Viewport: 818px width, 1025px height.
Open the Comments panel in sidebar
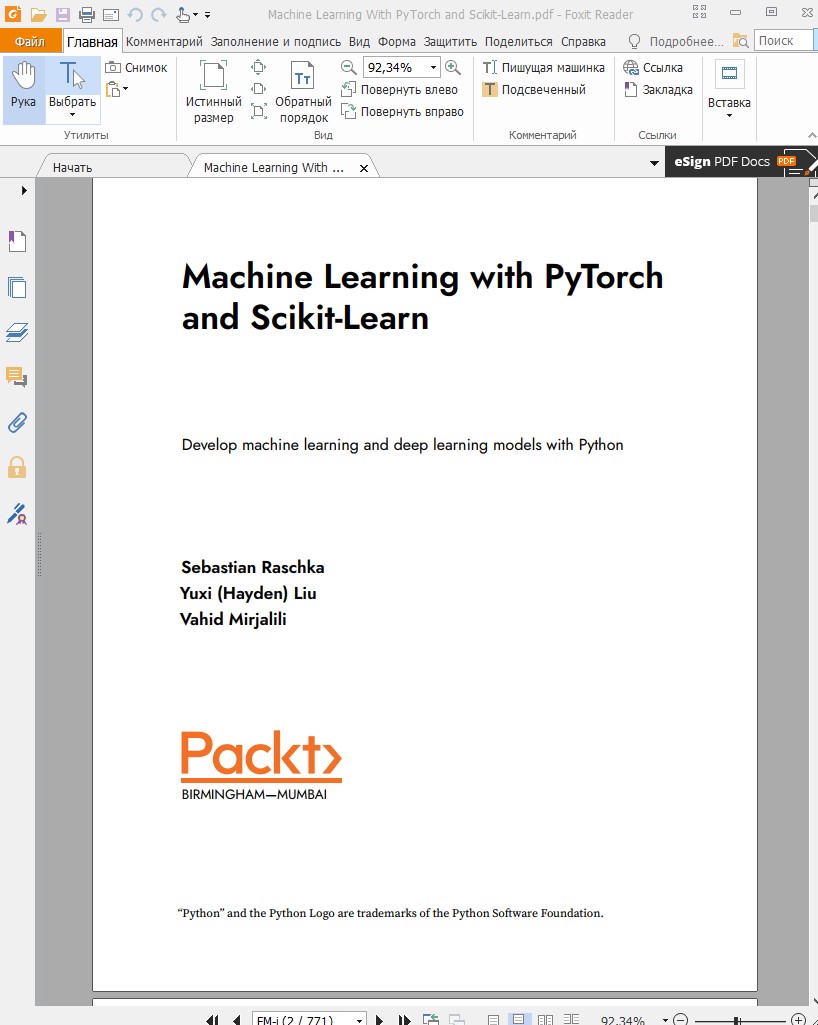[x=17, y=377]
